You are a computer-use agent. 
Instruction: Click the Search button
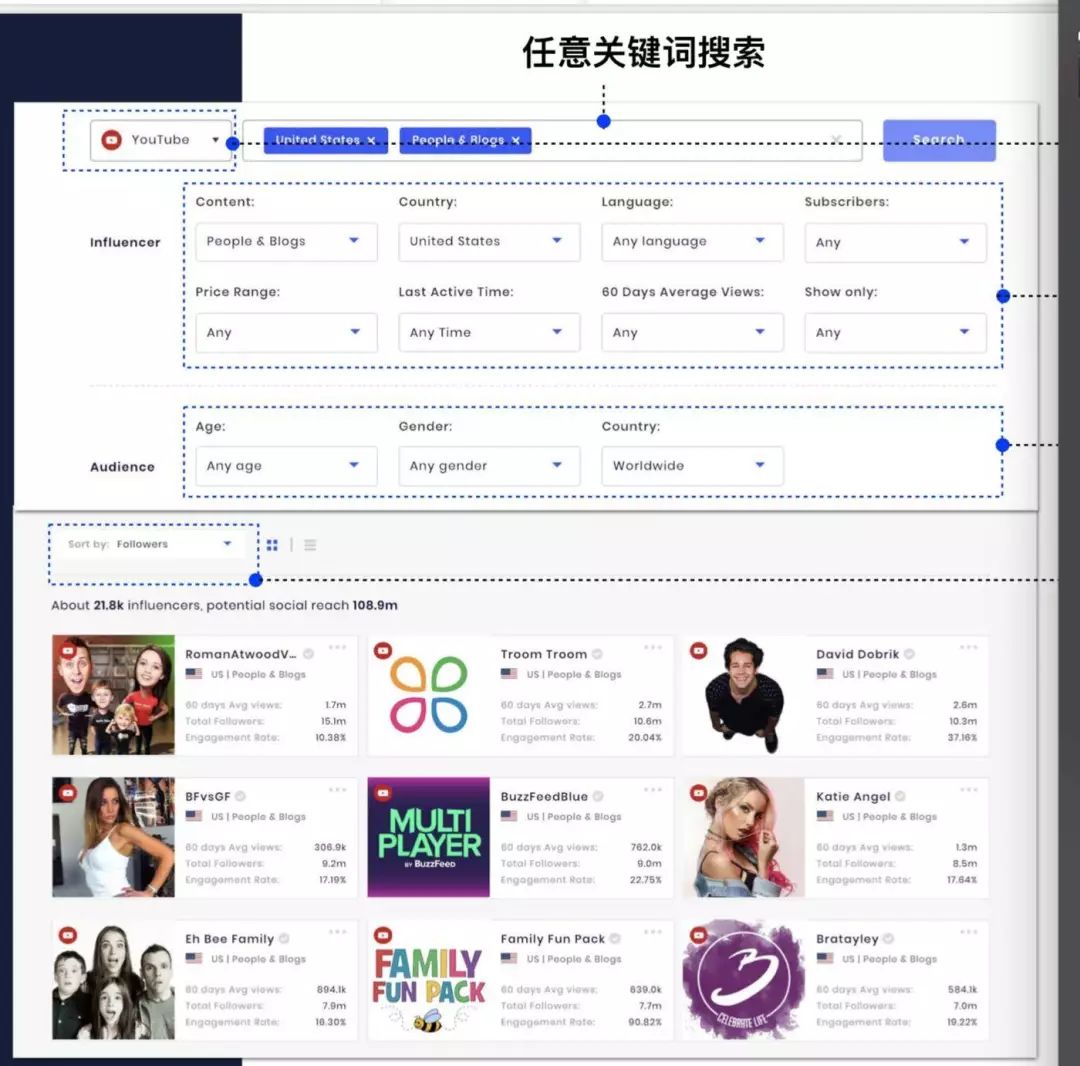pos(939,140)
